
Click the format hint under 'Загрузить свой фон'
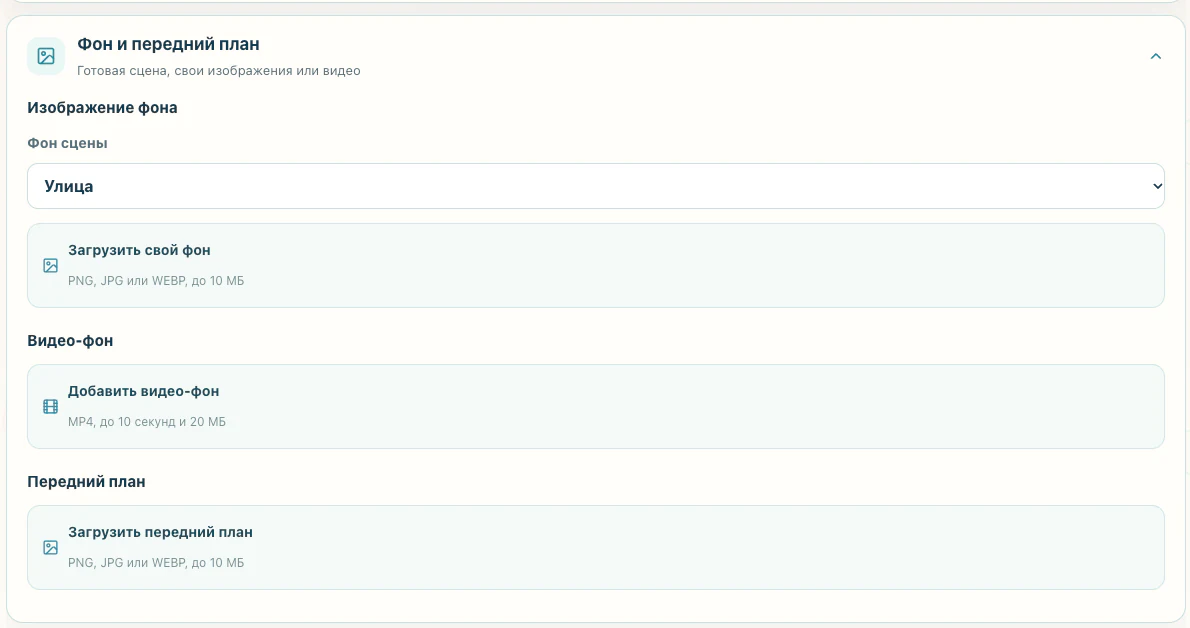(156, 280)
